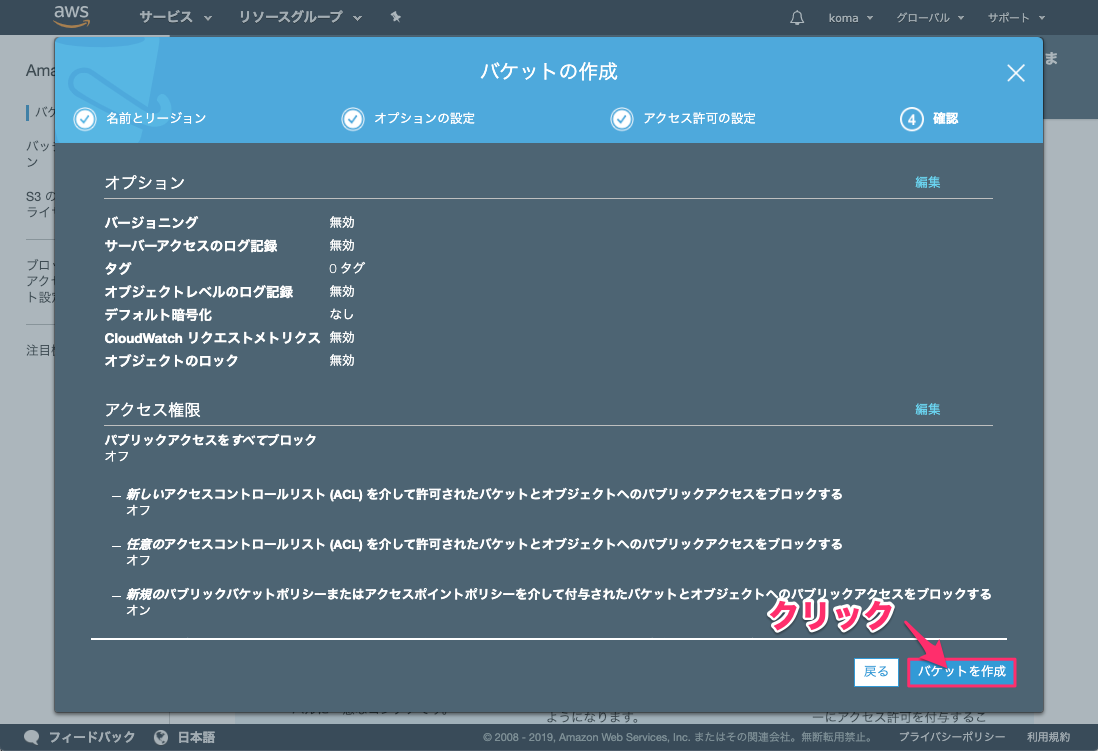This screenshot has width=1098, height=751.
Task: Open the notifications bell icon
Action: pos(797,18)
